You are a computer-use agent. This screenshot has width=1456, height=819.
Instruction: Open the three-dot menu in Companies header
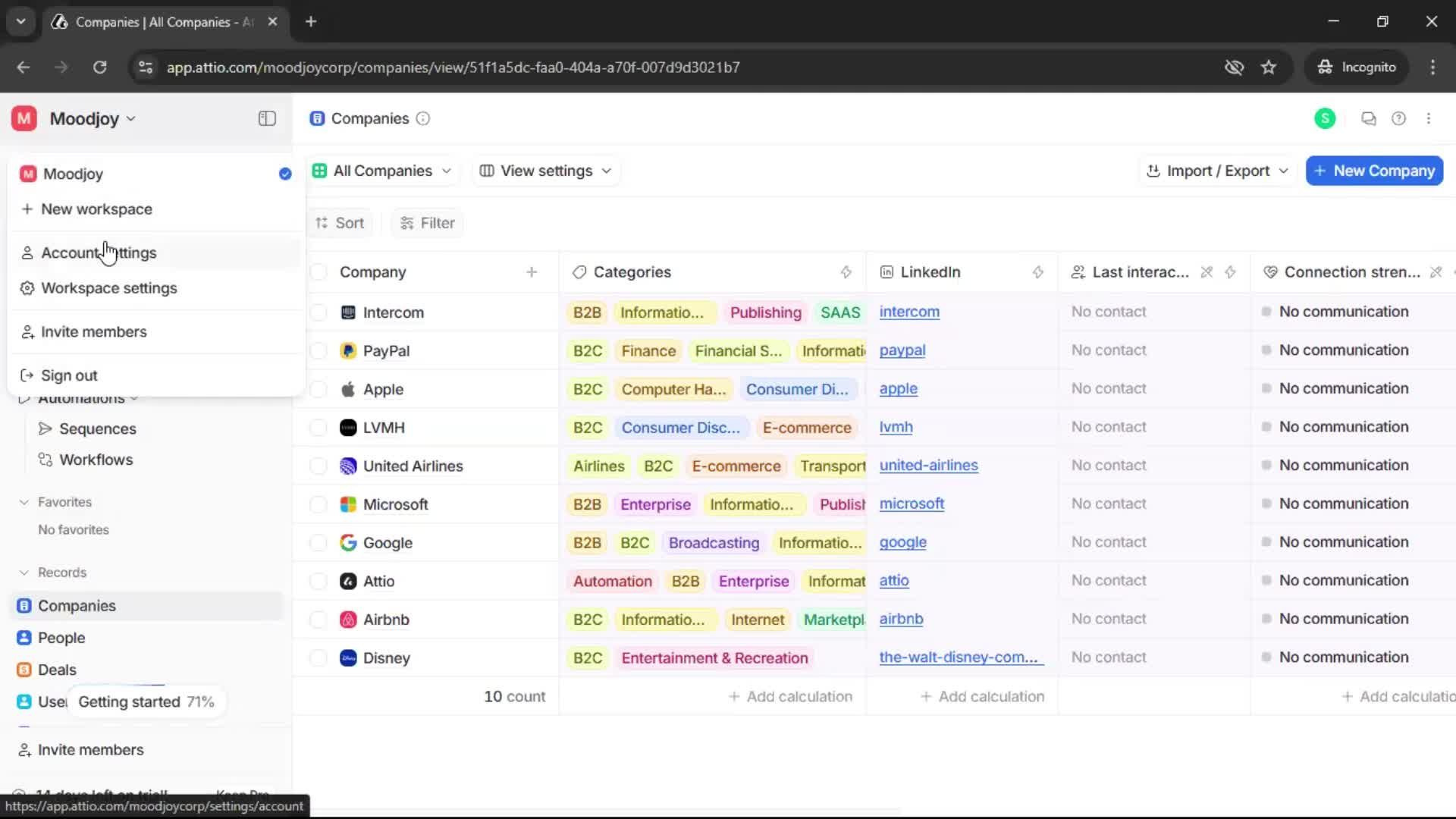point(1429,118)
